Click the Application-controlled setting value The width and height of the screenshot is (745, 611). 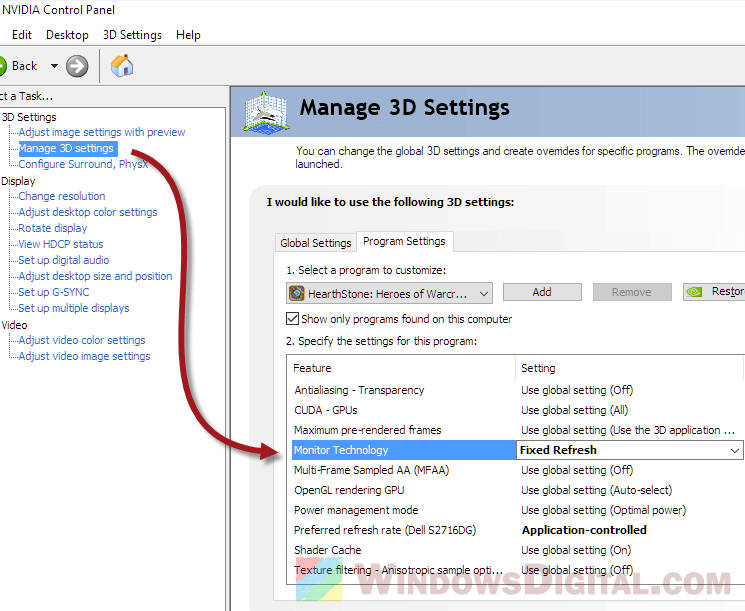pos(584,530)
